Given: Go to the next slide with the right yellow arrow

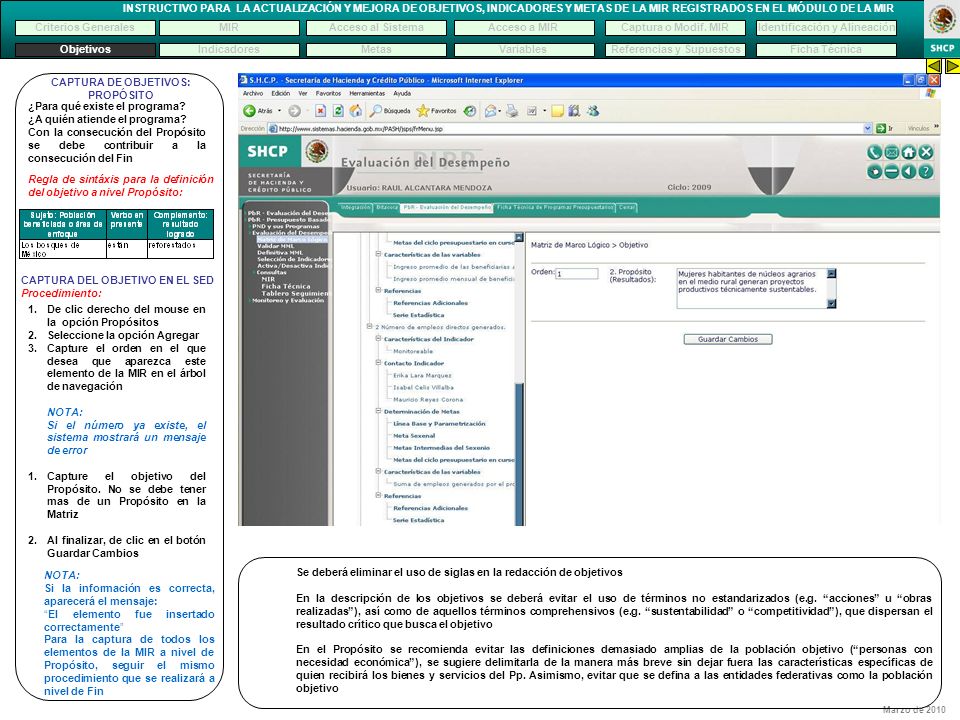Looking at the screenshot, I should point(952,66).
